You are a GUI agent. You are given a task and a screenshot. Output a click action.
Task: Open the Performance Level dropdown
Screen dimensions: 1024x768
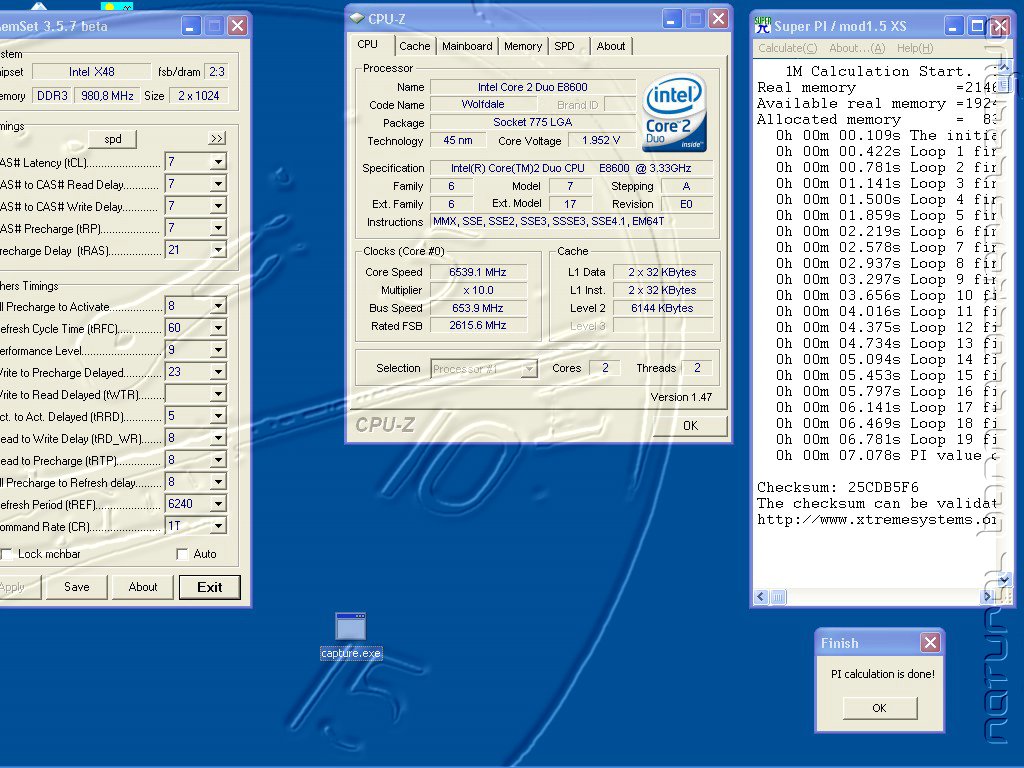pos(218,350)
